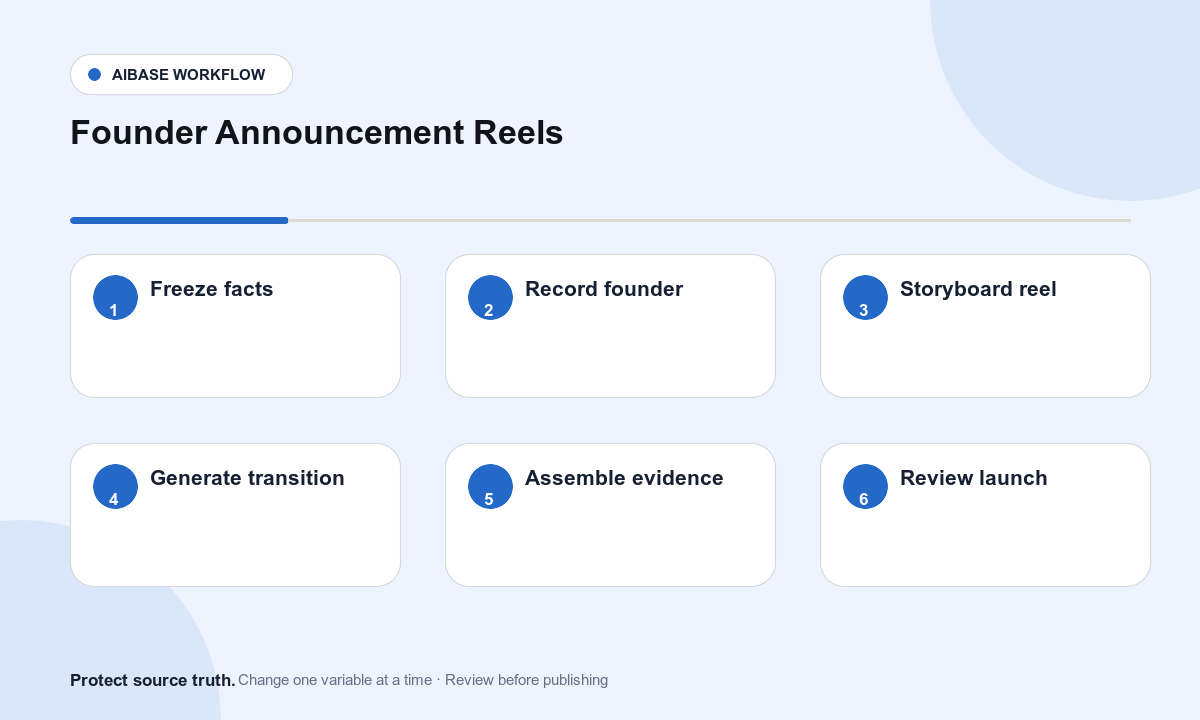Select step 2 number circle

(x=490, y=297)
